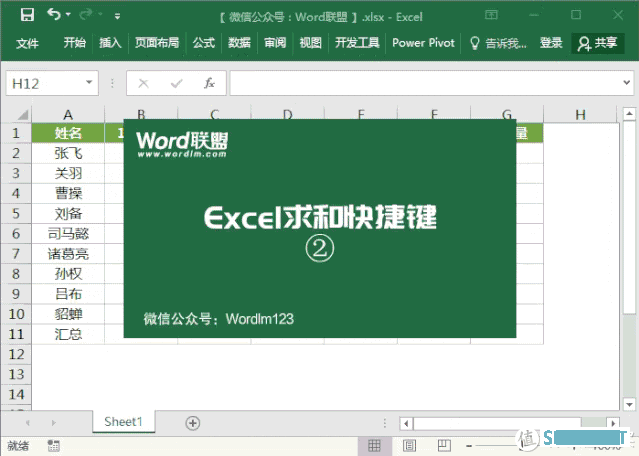Click the Save icon in quick access toolbar
Screen dimensions: 639x456
pyautogui.click(x=27, y=15)
